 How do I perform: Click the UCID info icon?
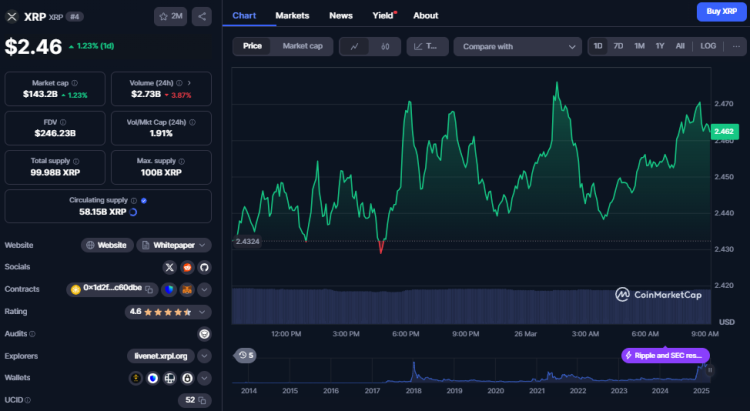pos(28,400)
